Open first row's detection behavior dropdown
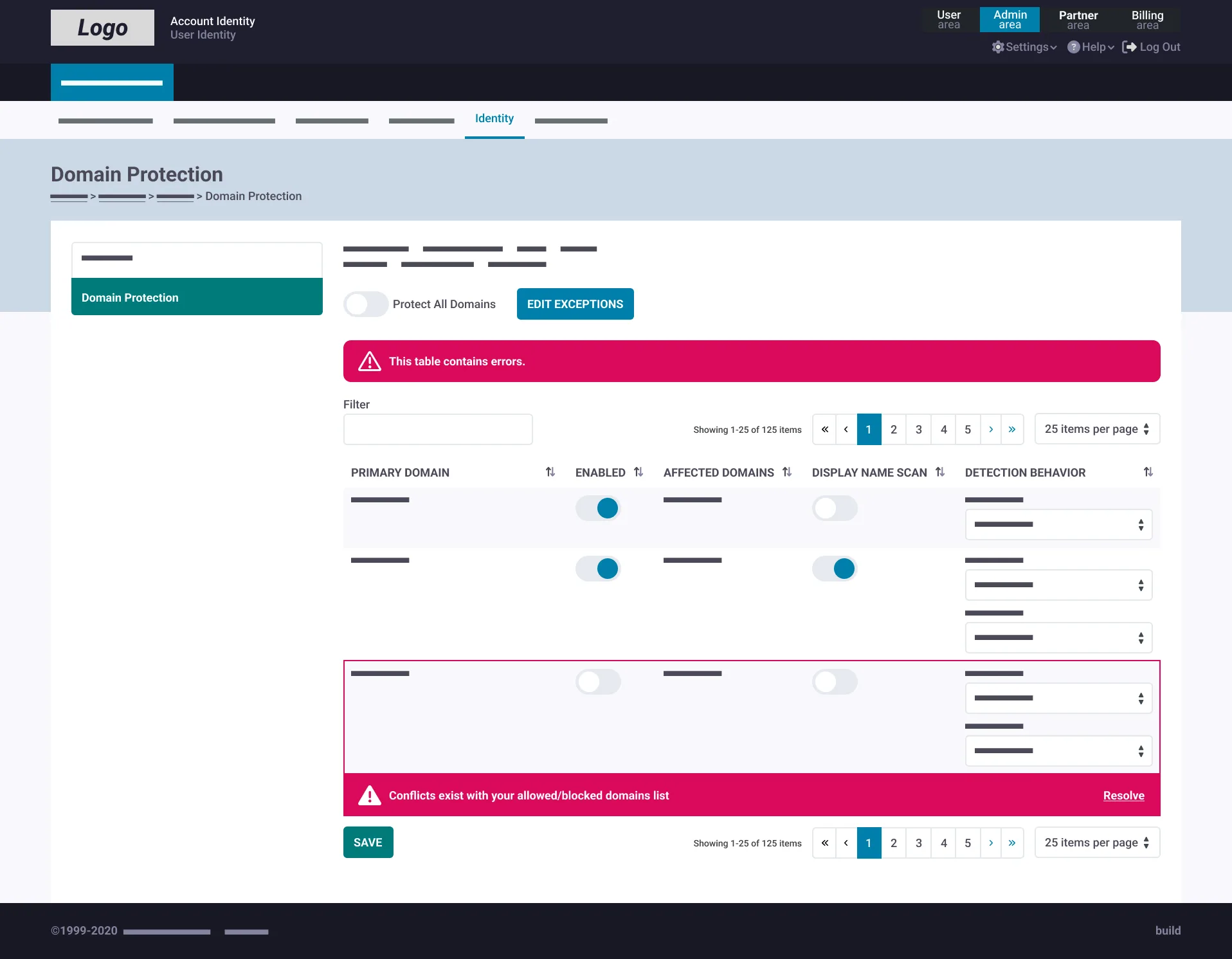The image size is (1232, 959). [1058, 525]
